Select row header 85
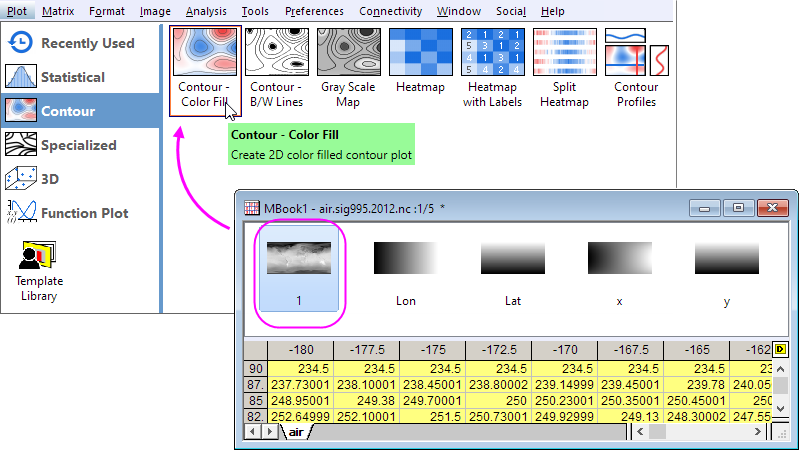This screenshot has height=451, width=800. [256, 400]
